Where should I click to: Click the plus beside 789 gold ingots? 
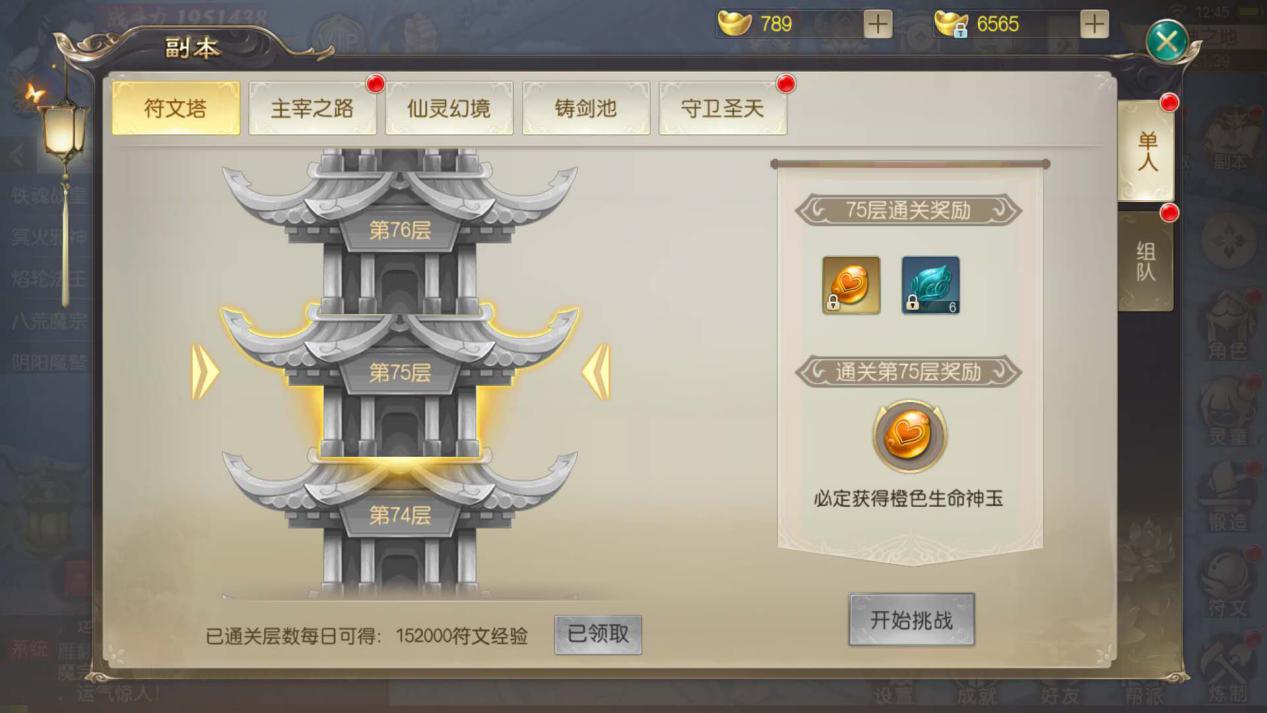tap(878, 24)
